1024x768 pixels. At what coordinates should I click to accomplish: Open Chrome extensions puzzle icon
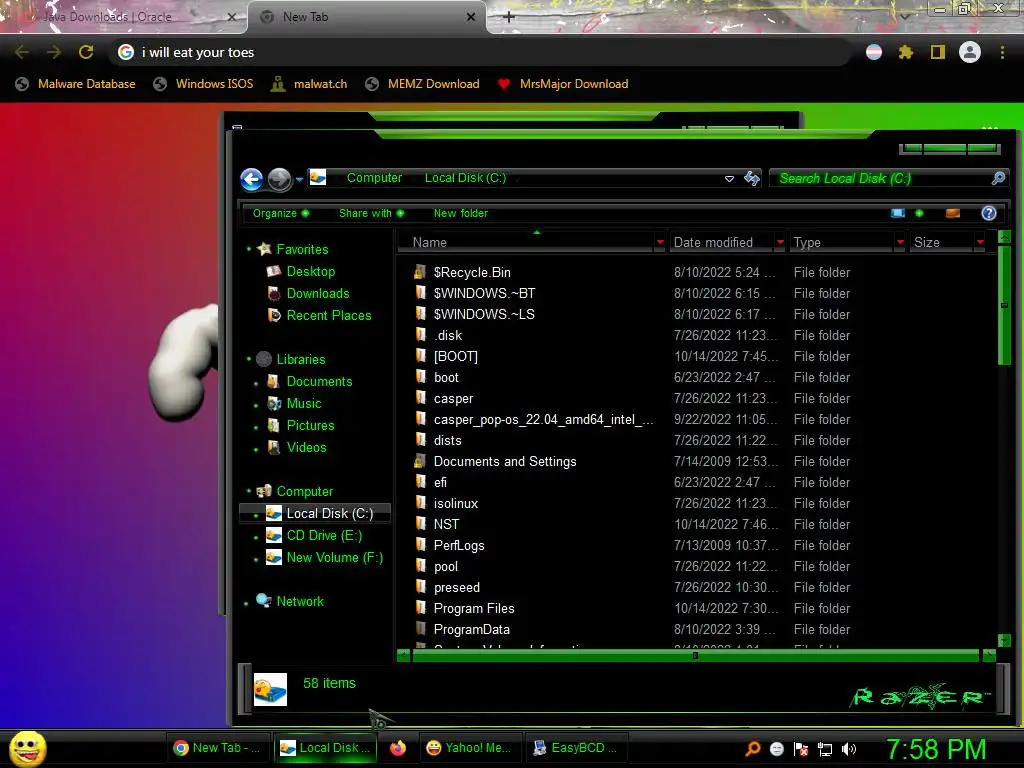[x=905, y=52]
